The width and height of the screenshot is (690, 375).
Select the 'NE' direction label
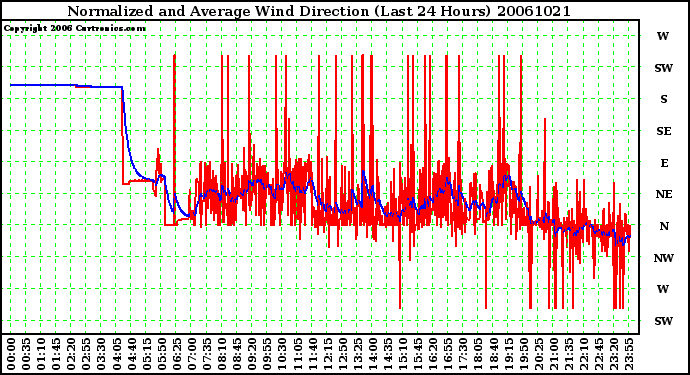(664, 195)
